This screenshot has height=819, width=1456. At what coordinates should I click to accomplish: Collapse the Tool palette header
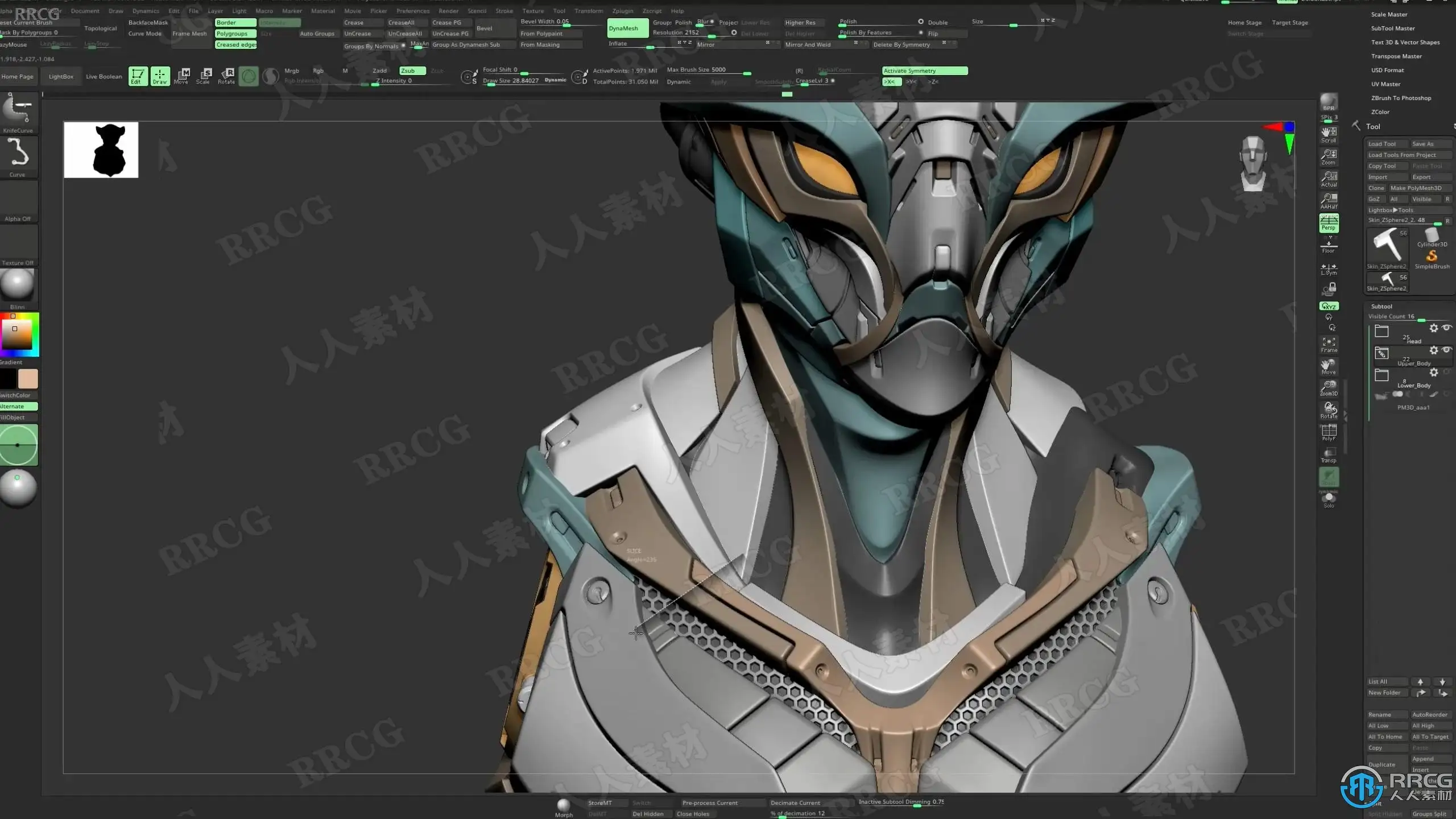(1373, 127)
